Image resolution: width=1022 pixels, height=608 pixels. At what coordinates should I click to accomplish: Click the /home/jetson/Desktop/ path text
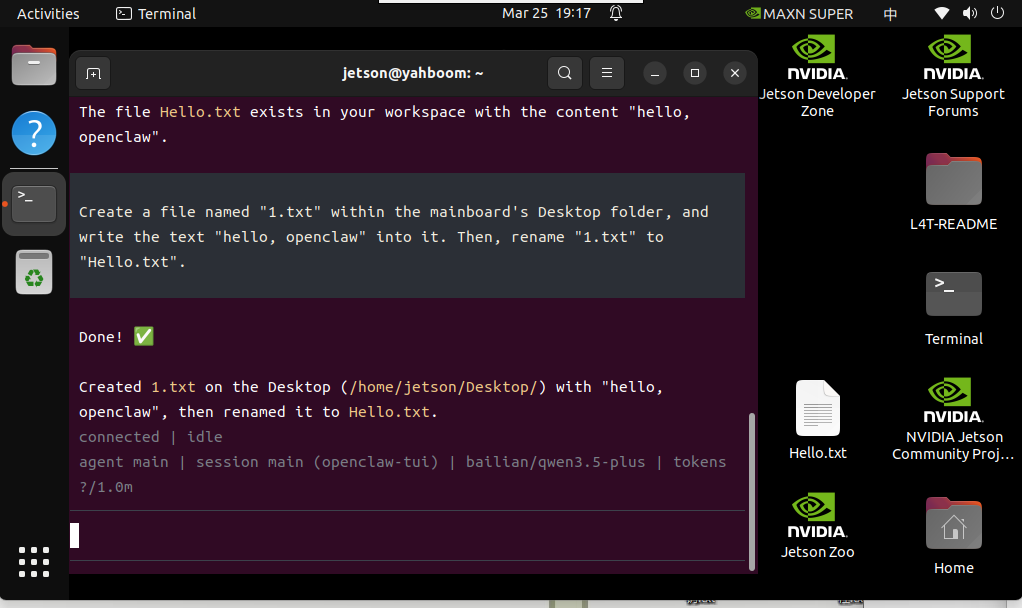pyautogui.click(x=443, y=387)
